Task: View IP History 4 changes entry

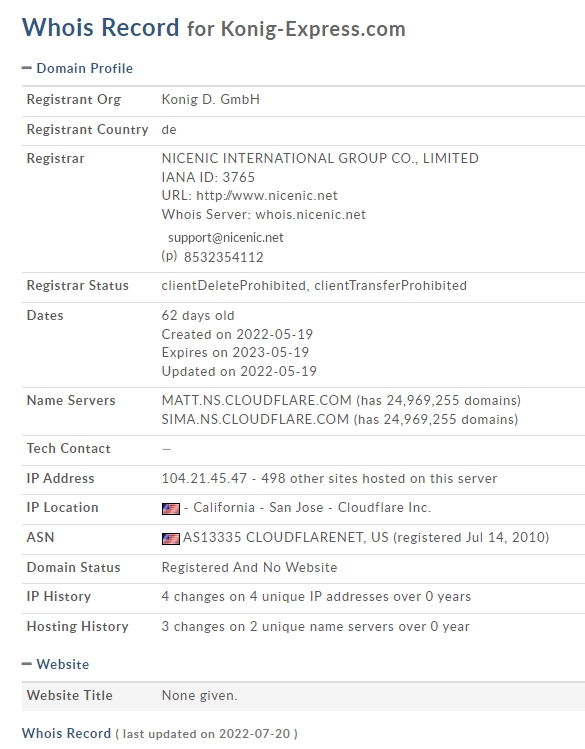Action: 316,596
